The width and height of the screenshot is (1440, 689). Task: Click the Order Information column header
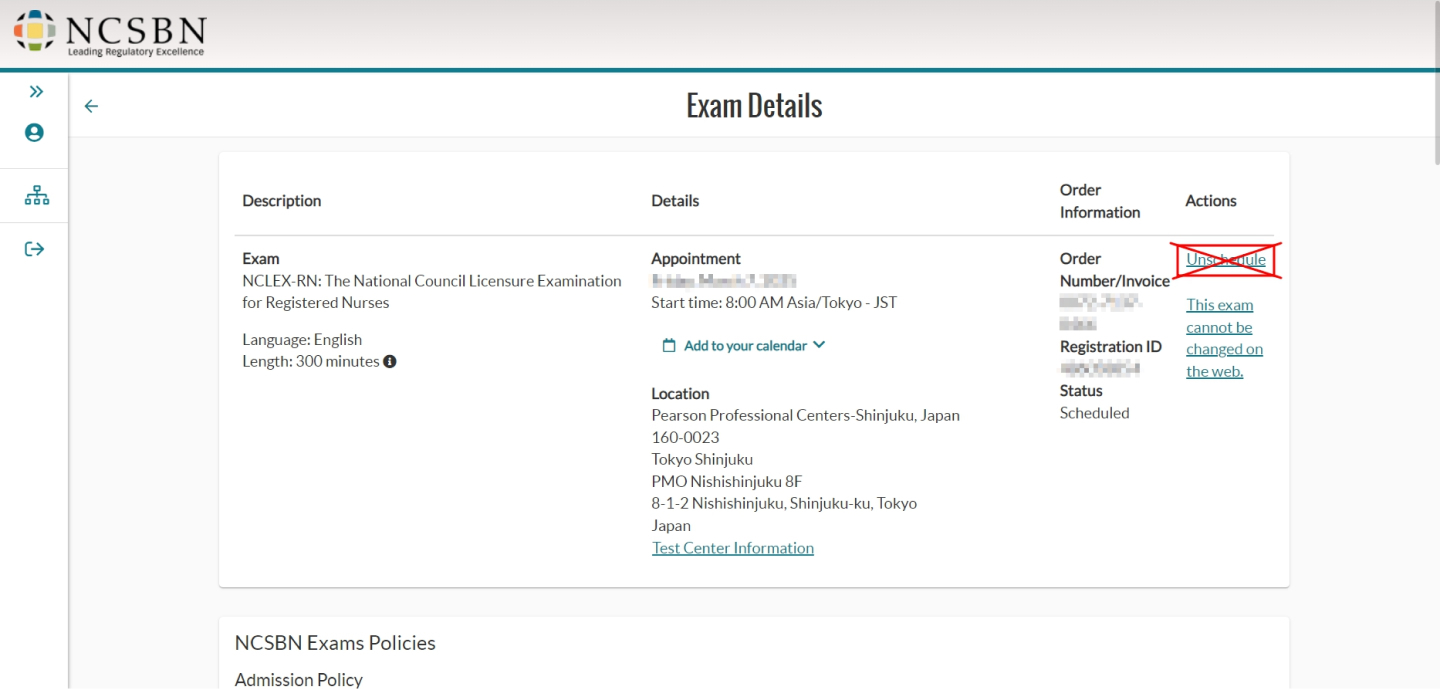pyautogui.click(x=1100, y=201)
